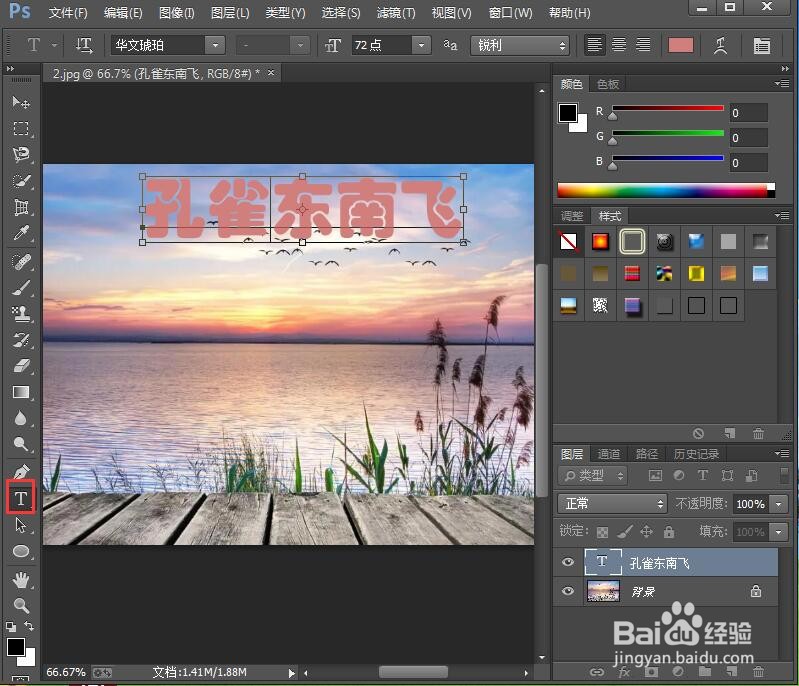Open the Character and Paragraph panel
Screen dimensions: 799x686
point(761,45)
